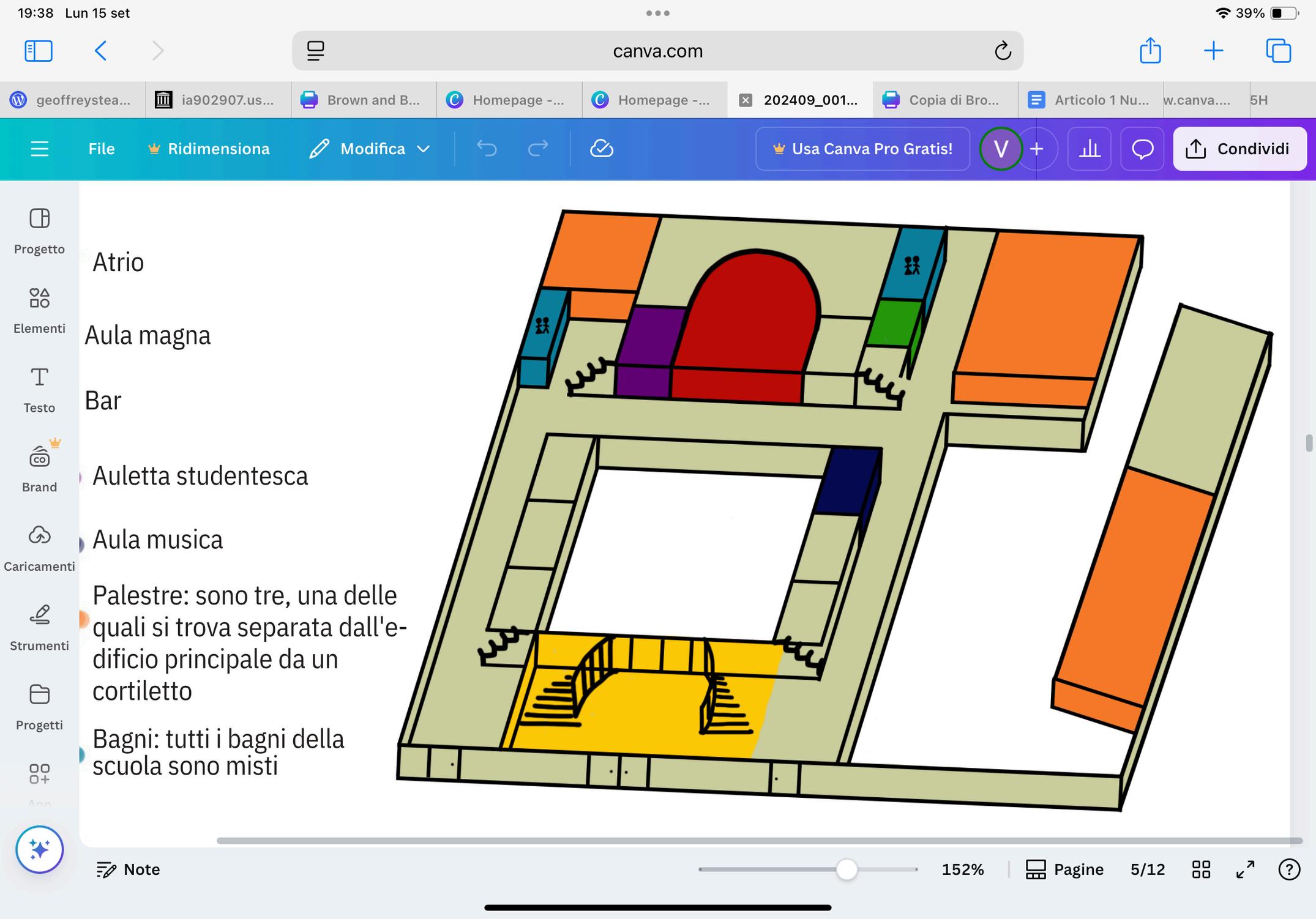
Task: Switch to Articolo 1 browser tab
Action: click(1090, 100)
